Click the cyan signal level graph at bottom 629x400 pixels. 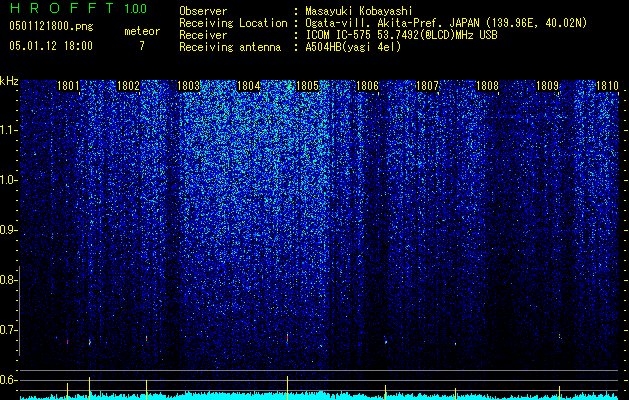pyautogui.click(x=319, y=396)
